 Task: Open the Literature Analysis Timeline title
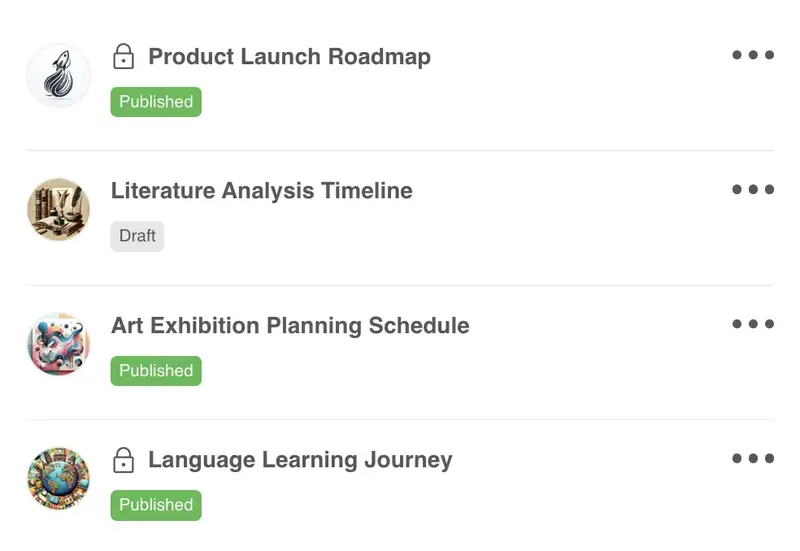(x=261, y=190)
